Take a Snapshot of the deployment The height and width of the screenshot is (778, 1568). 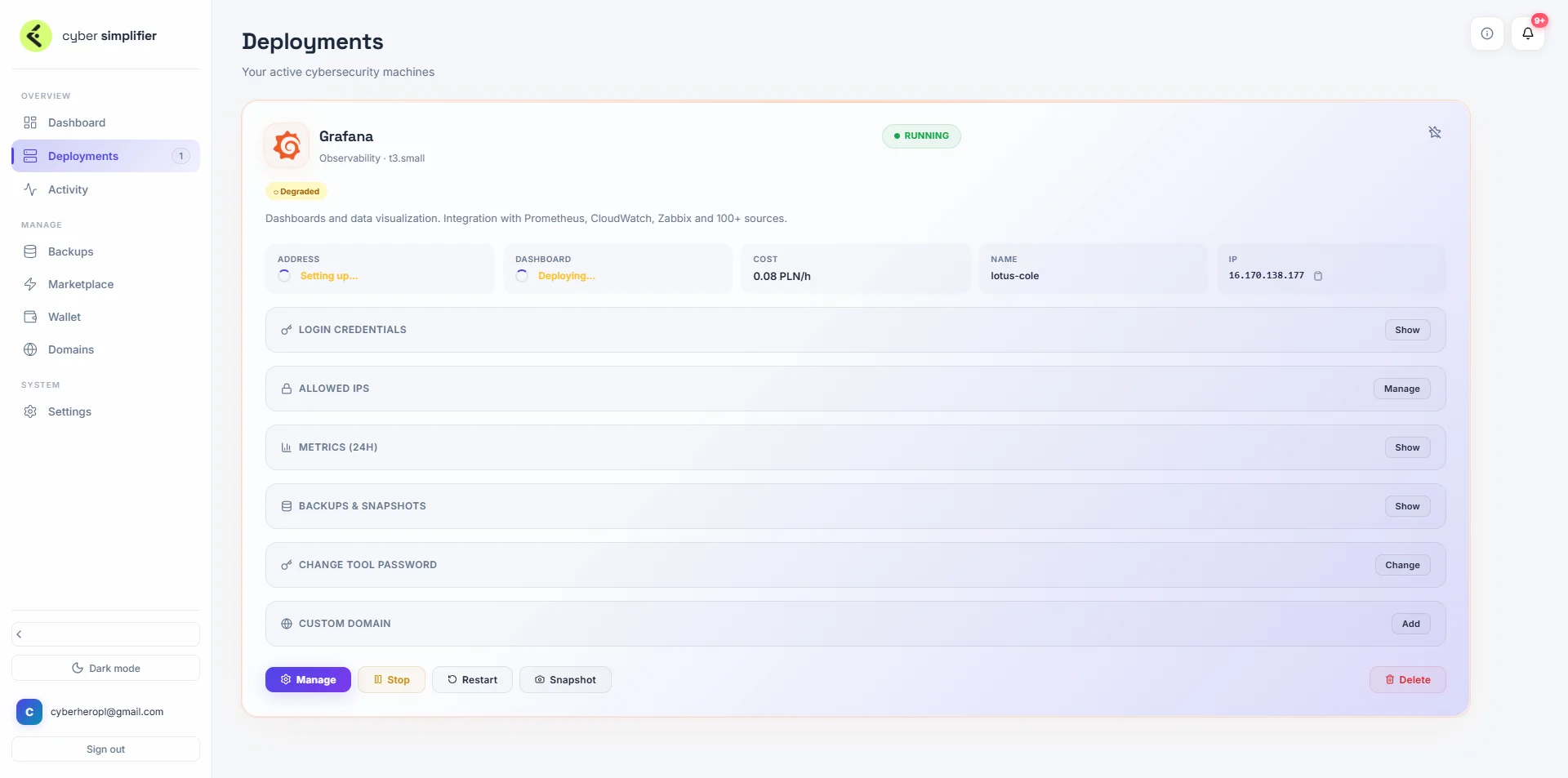565,680
